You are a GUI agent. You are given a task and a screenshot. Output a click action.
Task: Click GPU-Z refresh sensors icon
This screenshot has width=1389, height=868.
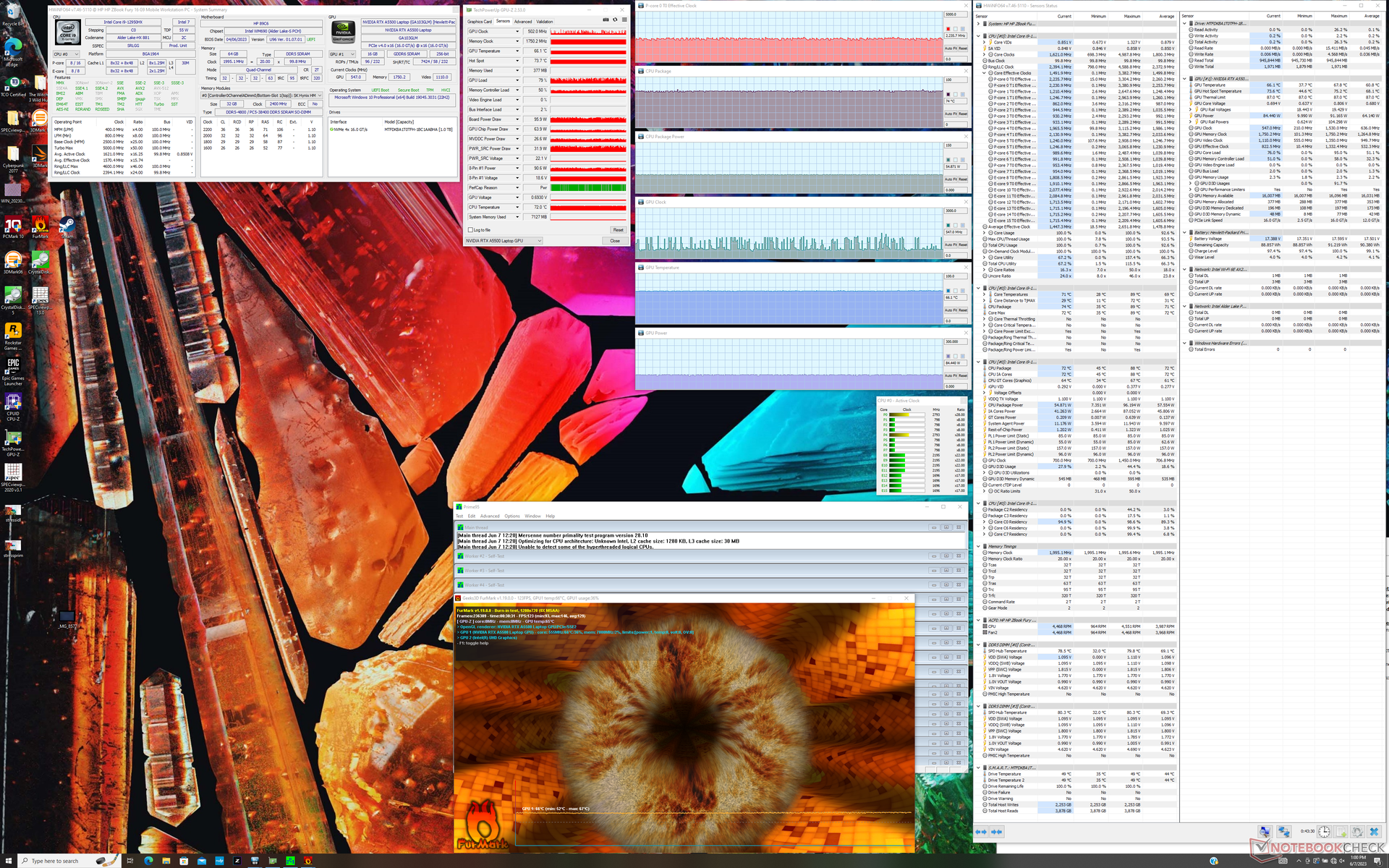tap(615, 20)
